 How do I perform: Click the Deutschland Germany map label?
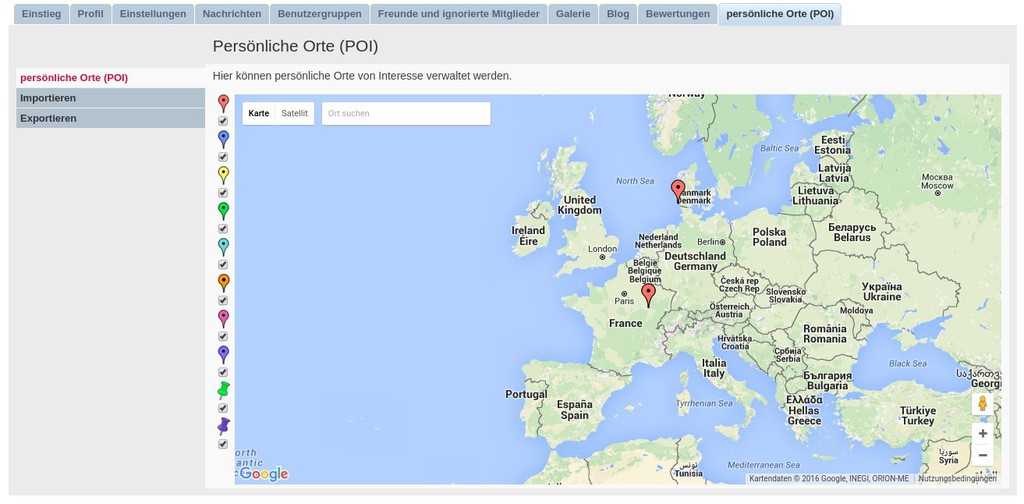695,261
